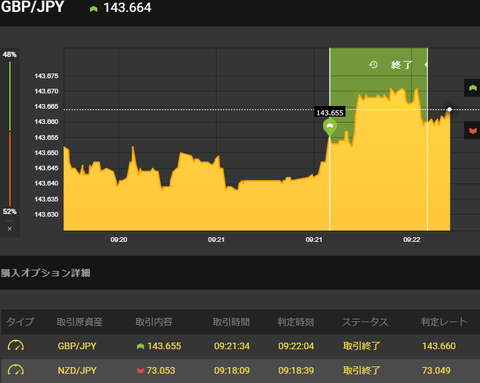Click the 48% green sentiment bar
The image size is (480, 383).
click(10, 96)
